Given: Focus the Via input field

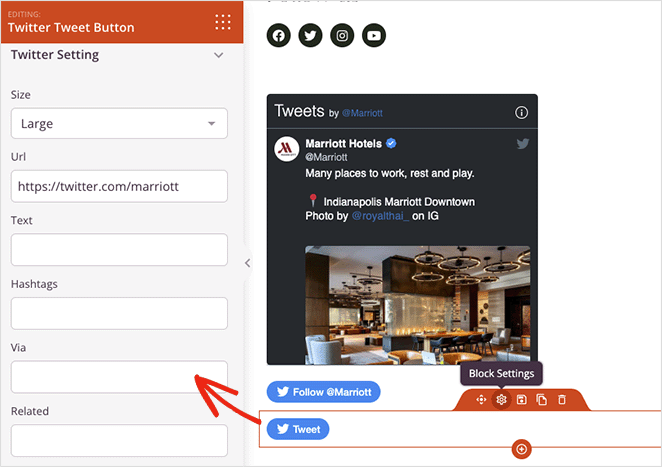Looking at the screenshot, I should click(x=119, y=377).
